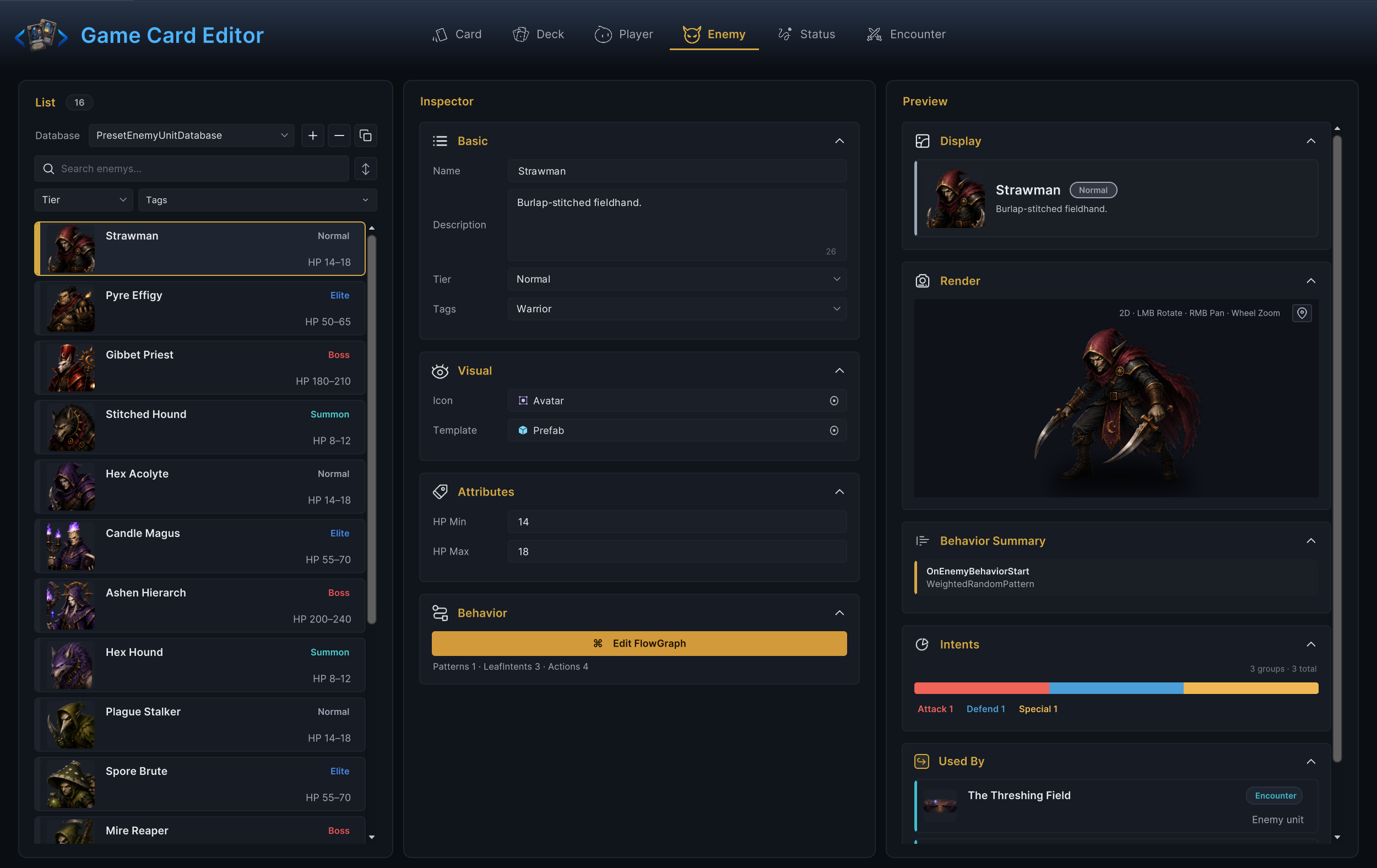The width and height of the screenshot is (1377, 868).
Task: Click the blue Defend segment of the intents bar
Action: 1116,688
